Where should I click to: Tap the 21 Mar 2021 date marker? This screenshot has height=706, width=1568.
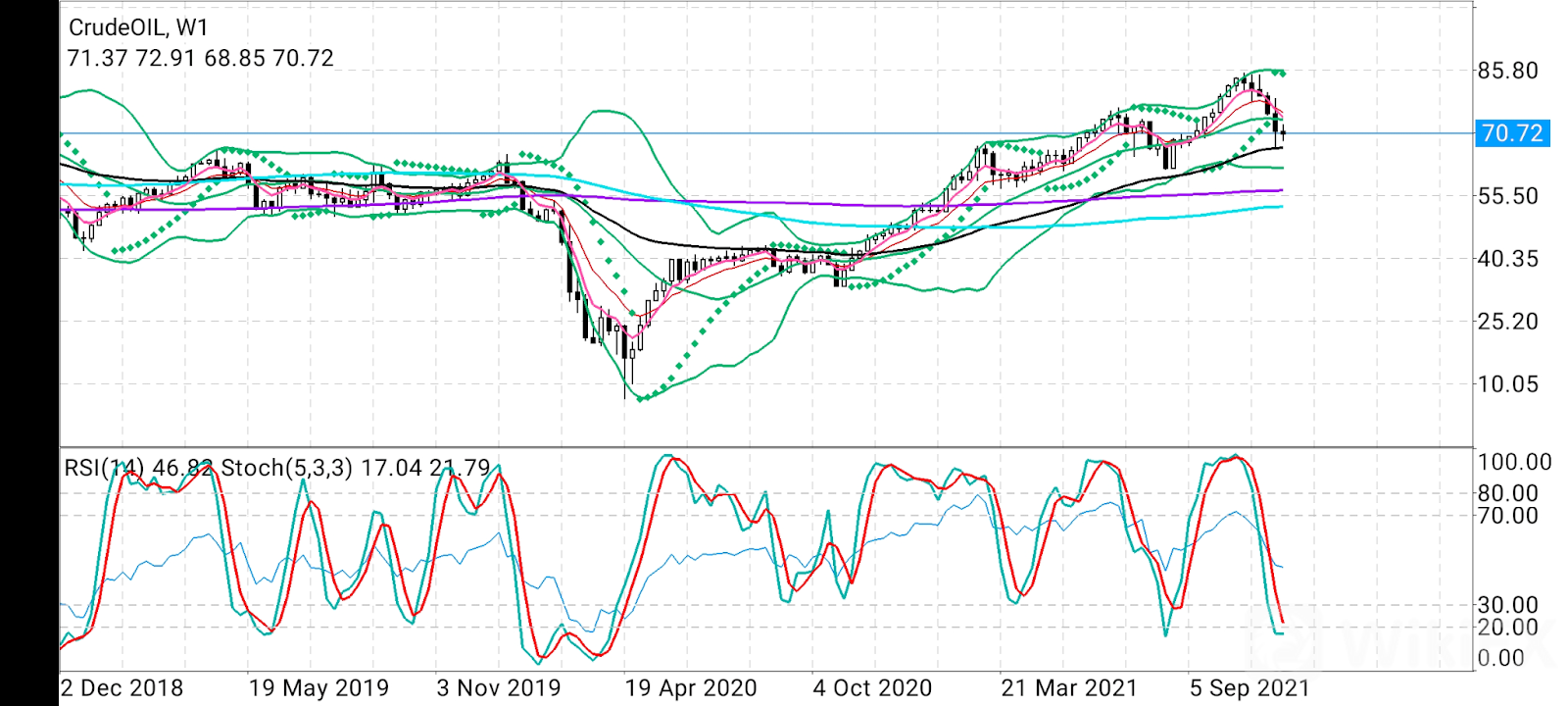[1068, 688]
